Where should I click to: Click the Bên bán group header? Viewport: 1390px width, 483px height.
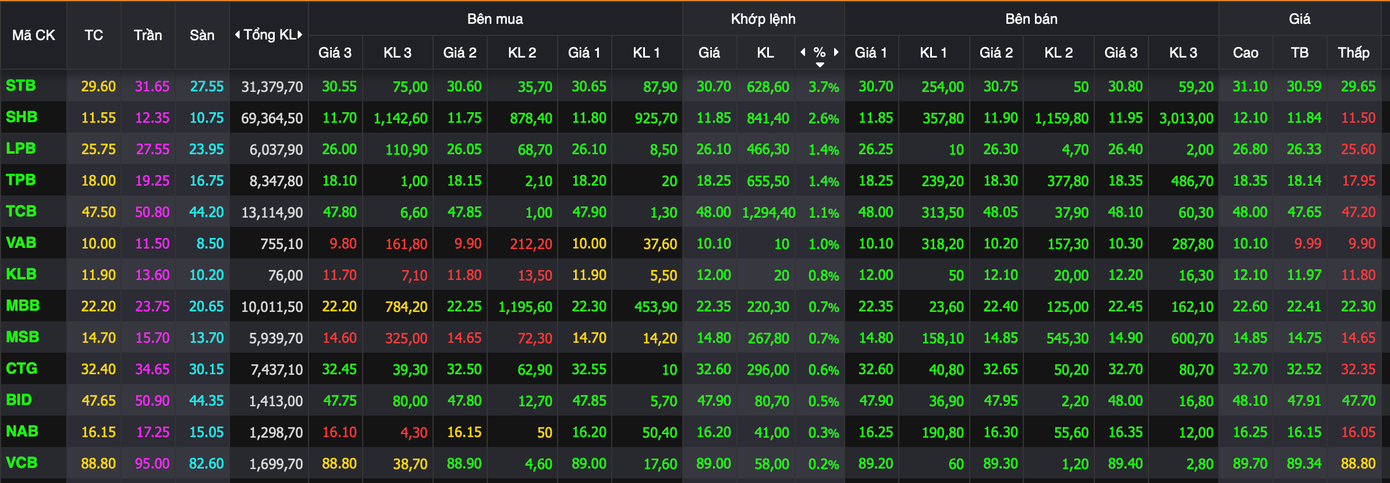coord(1031,18)
